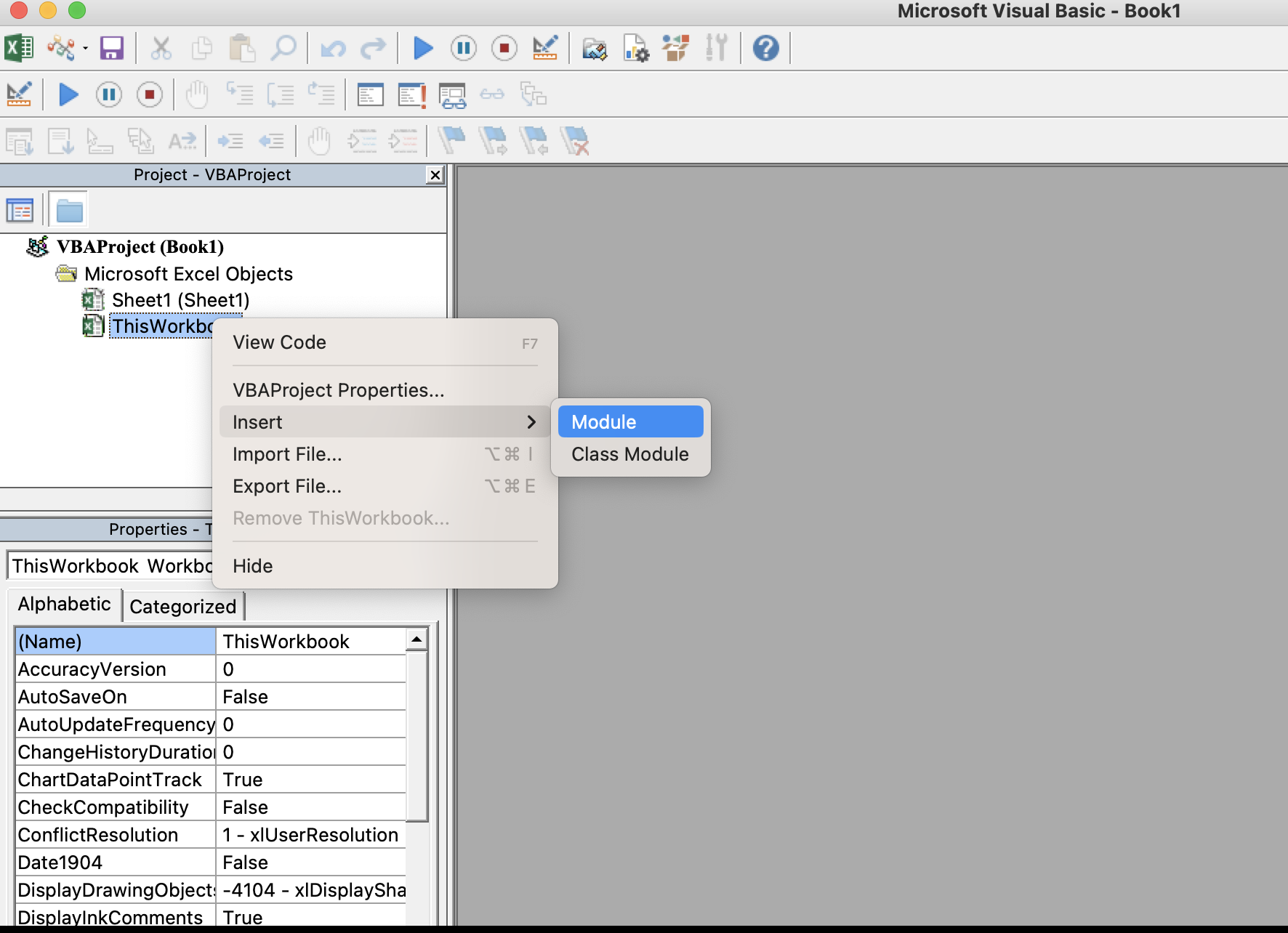This screenshot has height=933, width=1288.
Task: Click the Copy icon in the toolbar
Action: [x=201, y=49]
